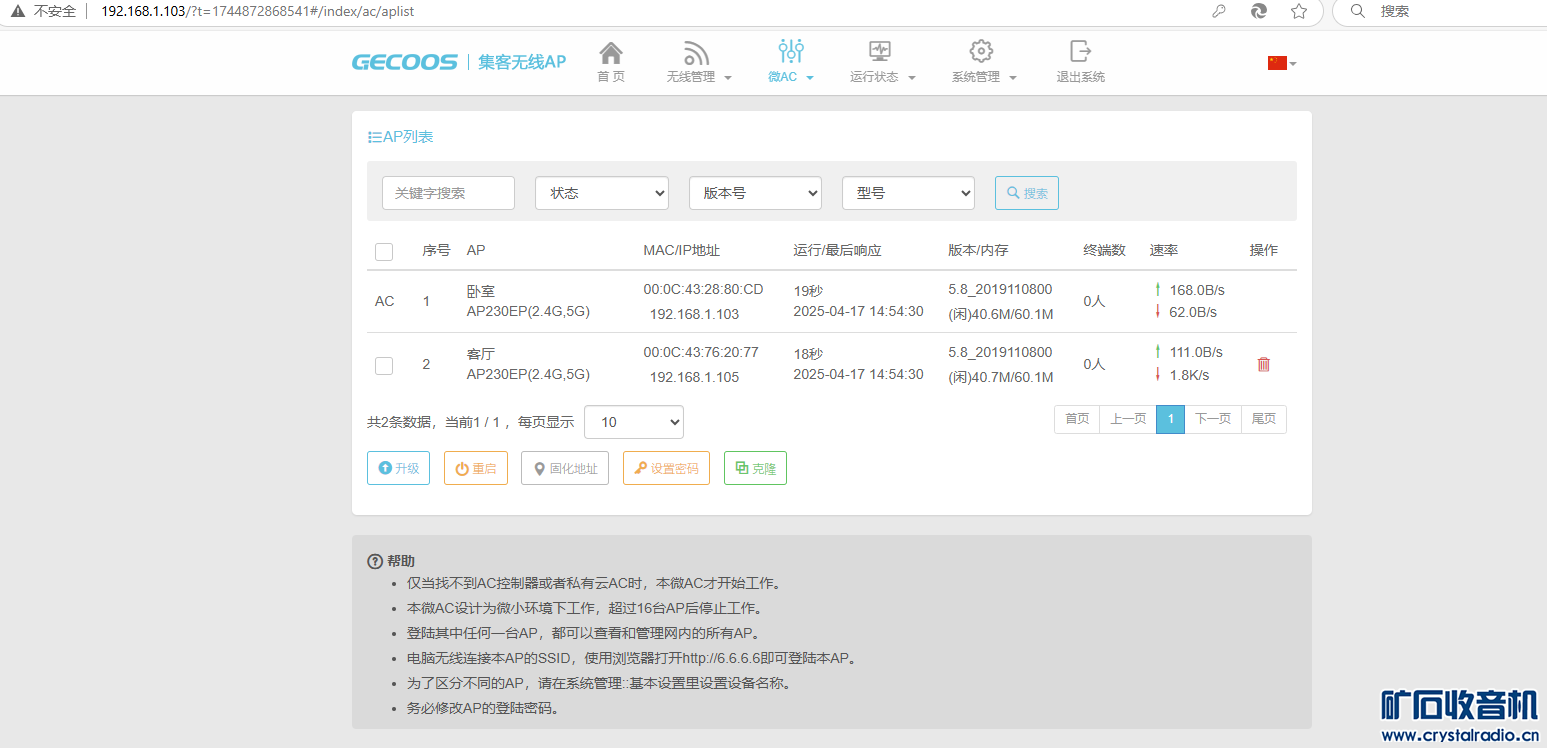The image size is (1547, 748).
Task: Toggle the select-all checkbox in table header
Action: 384,251
